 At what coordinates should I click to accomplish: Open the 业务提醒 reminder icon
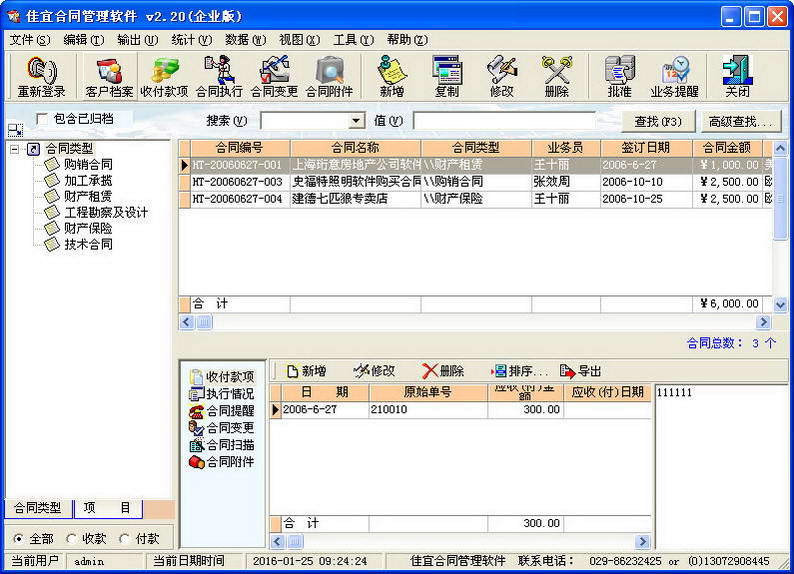tap(674, 77)
